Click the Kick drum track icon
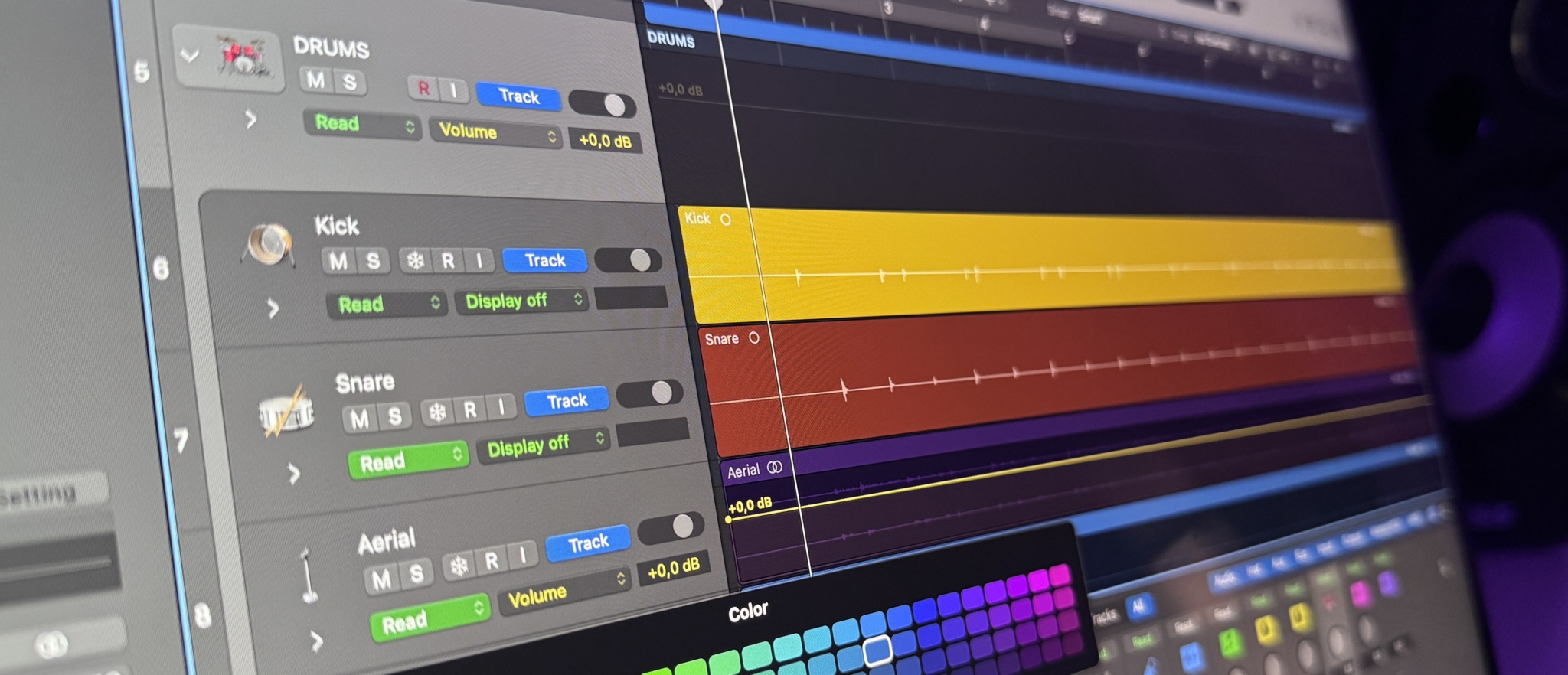The width and height of the screenshot is (1568, 675). 267,245
